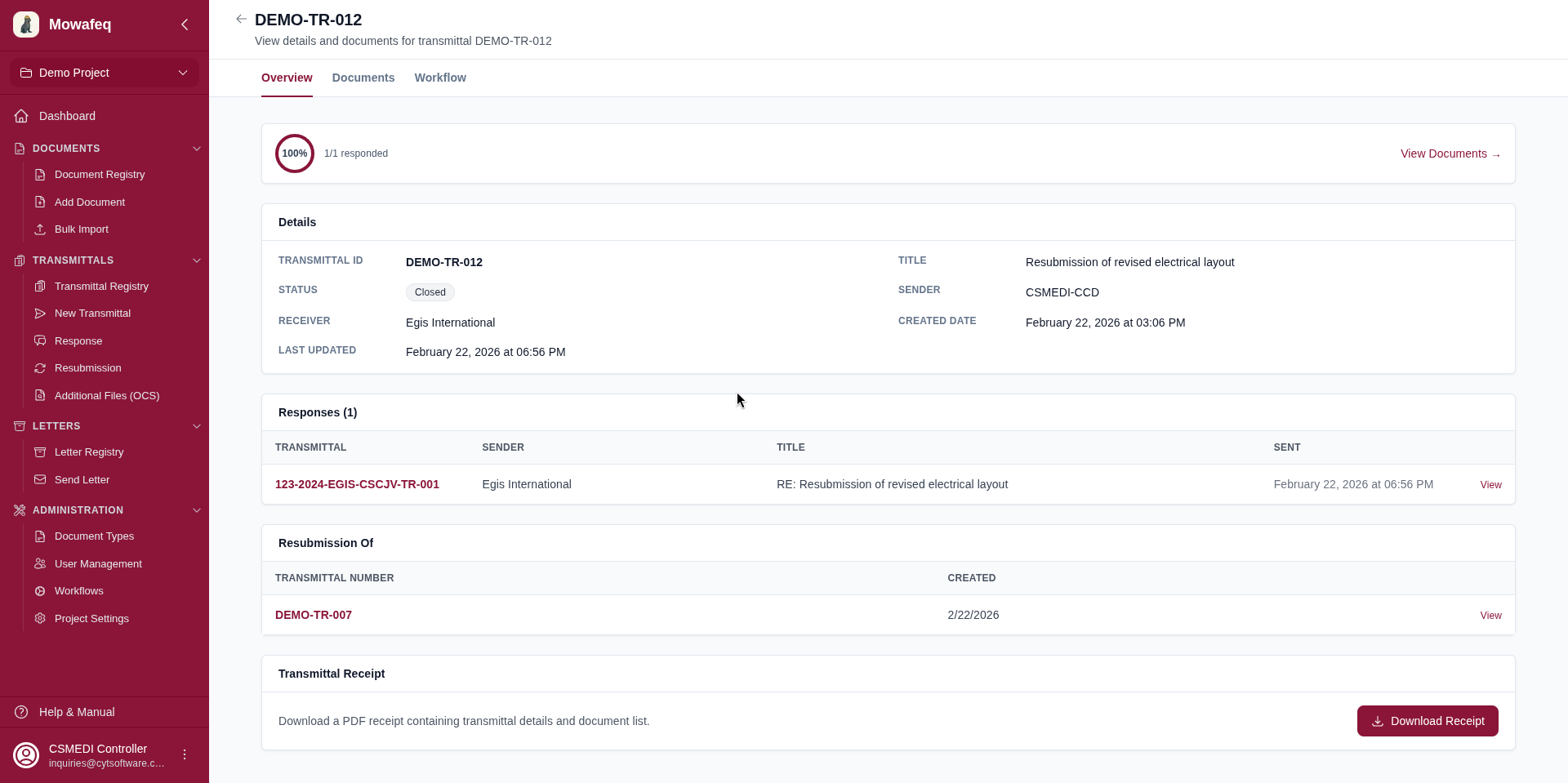Collapse the TRANSMITTALS section chevron

click(197, 260)
